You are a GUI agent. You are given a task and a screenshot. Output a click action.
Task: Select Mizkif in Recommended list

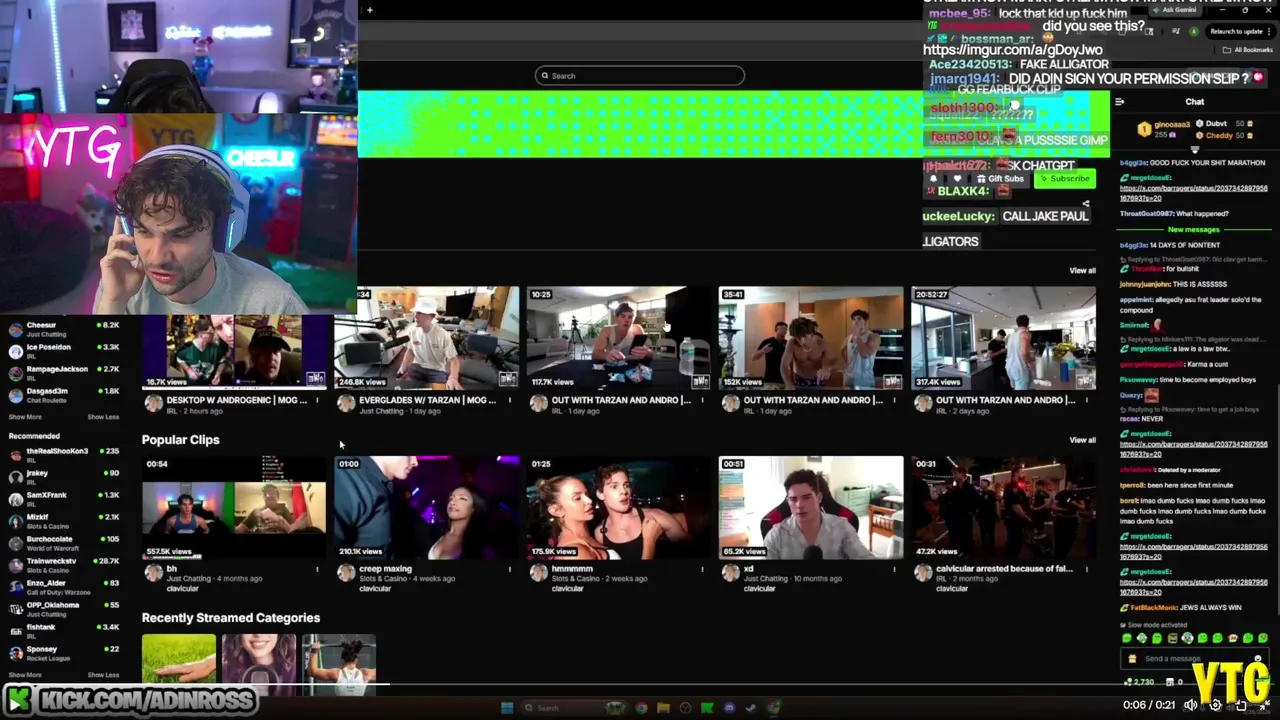tap(64, 520)
